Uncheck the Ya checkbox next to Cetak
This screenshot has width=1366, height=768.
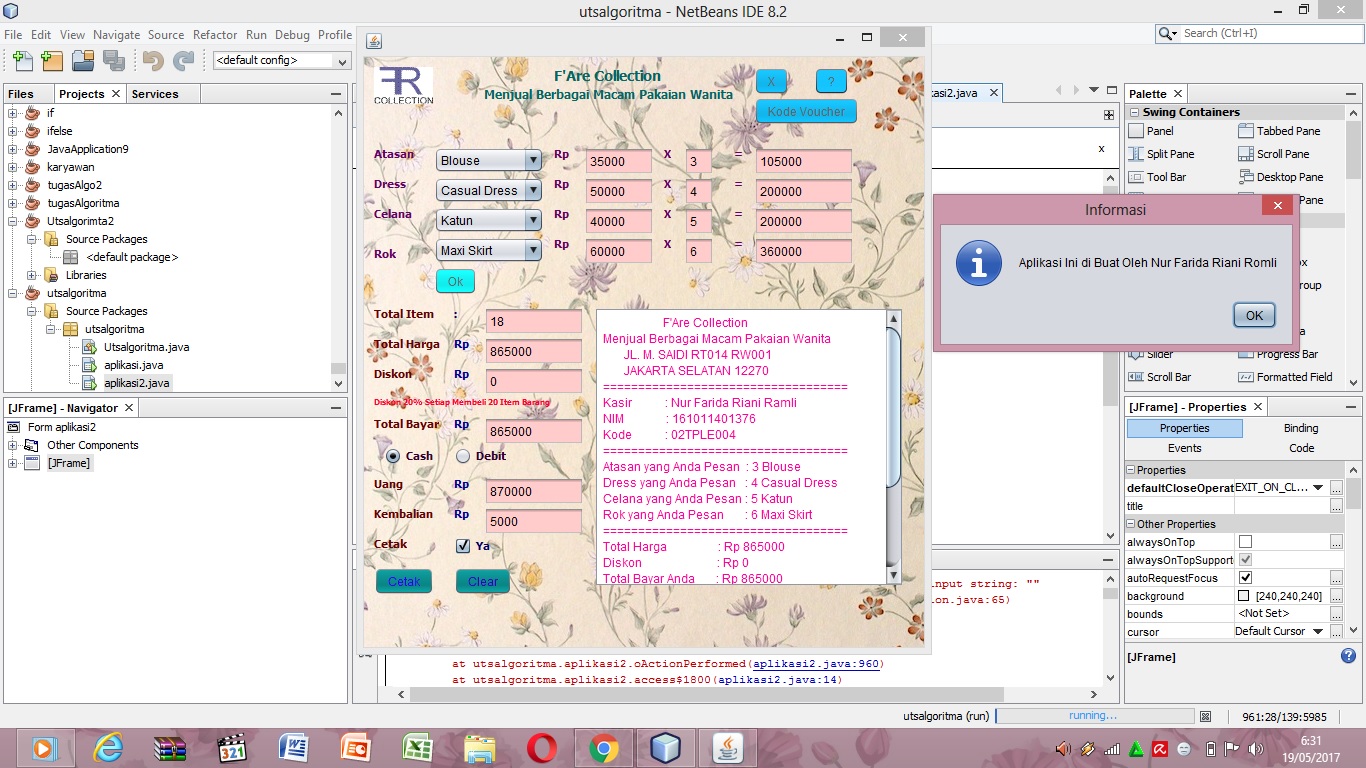(x=462, y=546)
